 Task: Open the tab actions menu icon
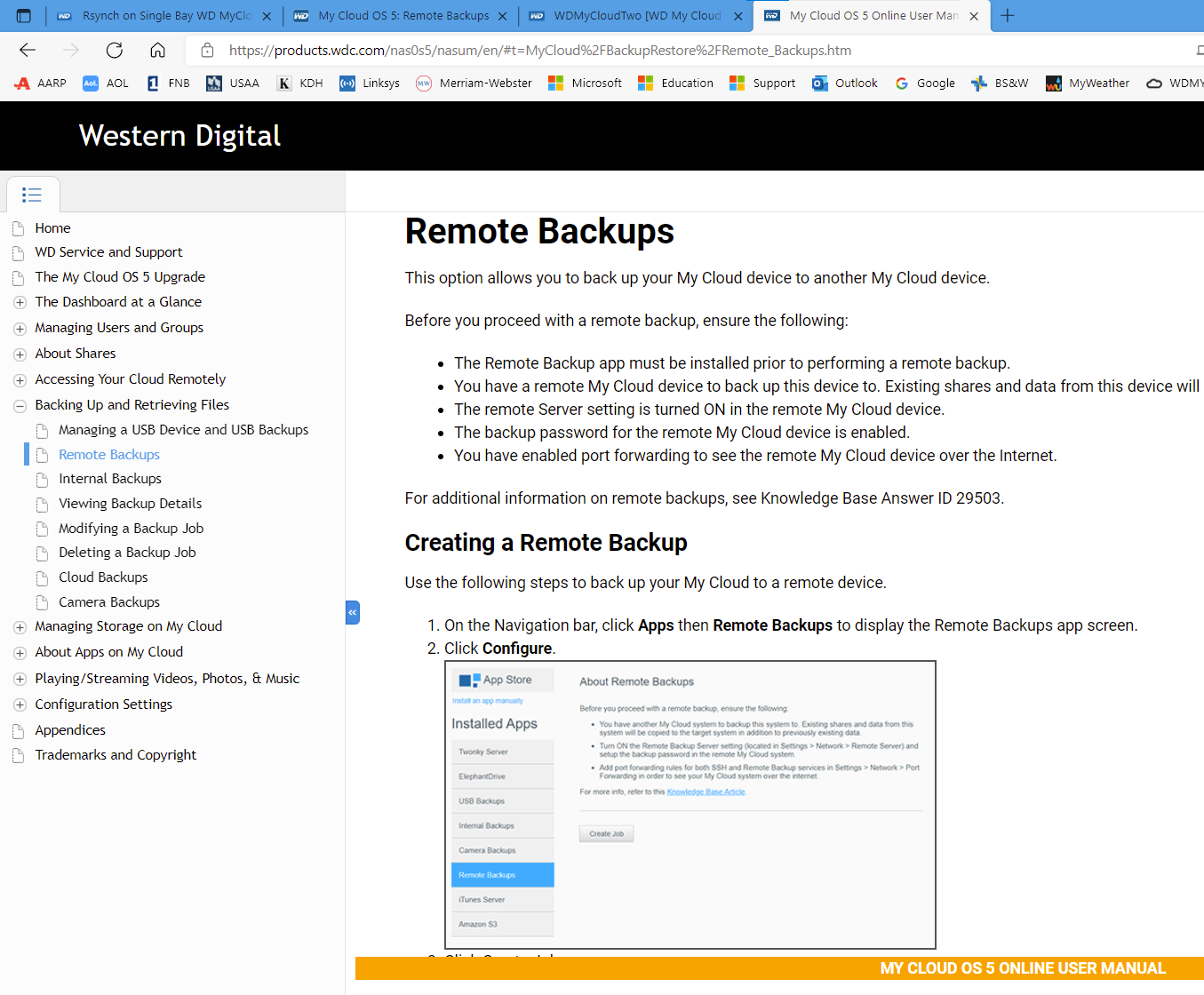click(24, 16)
